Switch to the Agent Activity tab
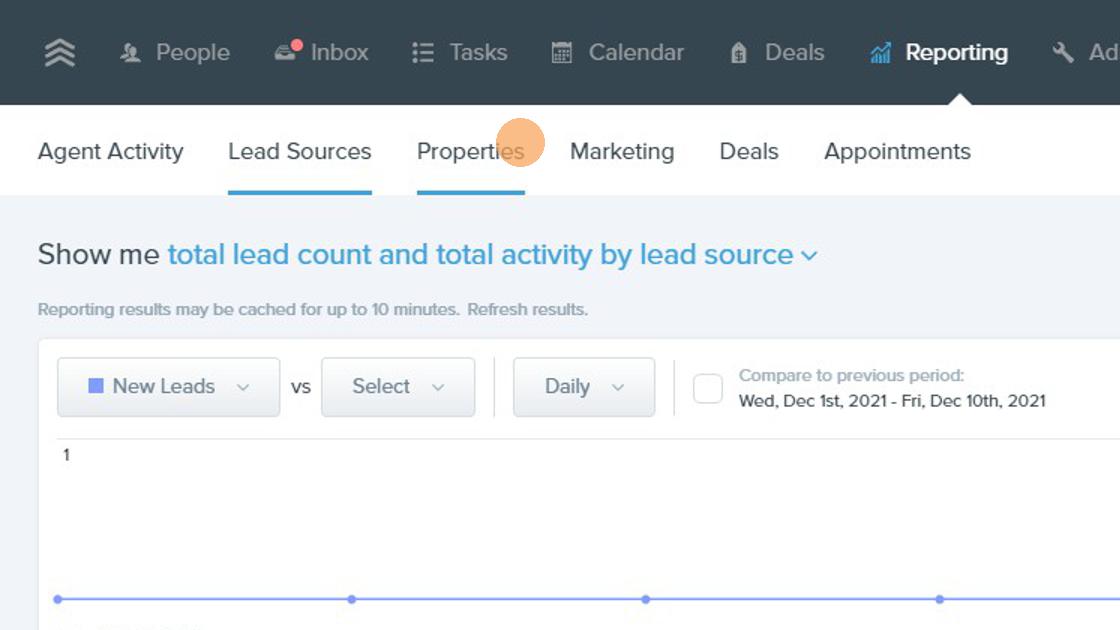1120x630 pixels. tap(111, 151)
